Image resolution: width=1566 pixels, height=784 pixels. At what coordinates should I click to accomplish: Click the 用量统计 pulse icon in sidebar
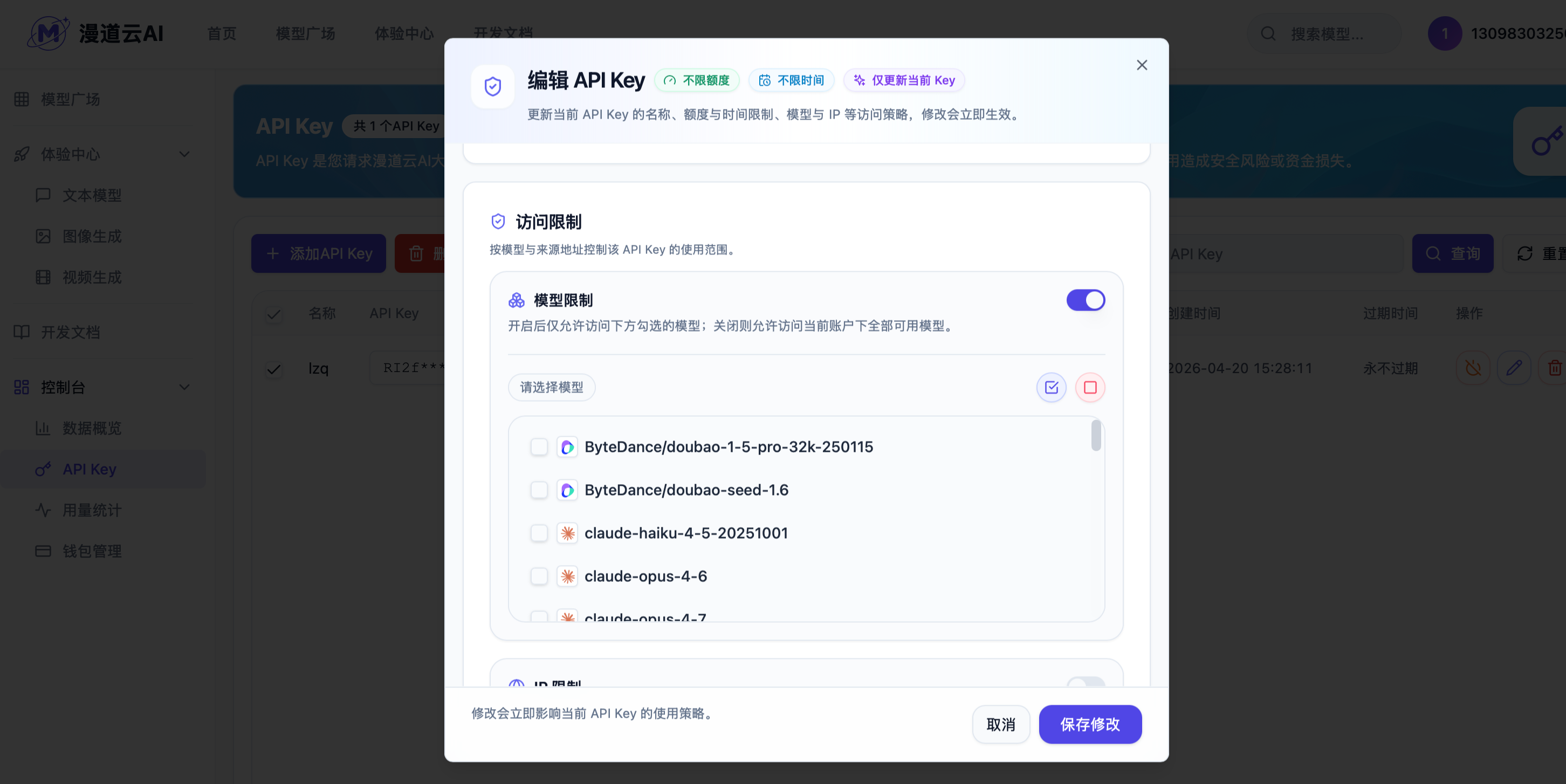point(43,510)
